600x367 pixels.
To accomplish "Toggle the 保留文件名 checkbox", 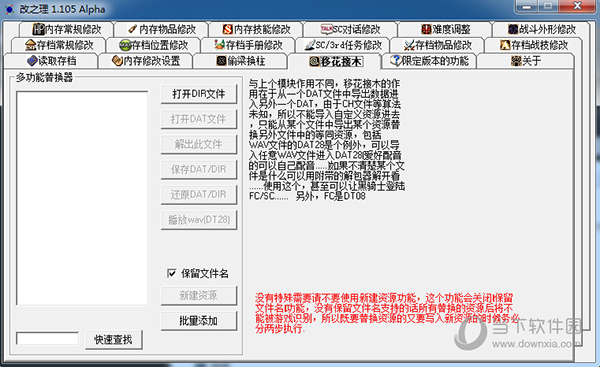I will point(171,273).
